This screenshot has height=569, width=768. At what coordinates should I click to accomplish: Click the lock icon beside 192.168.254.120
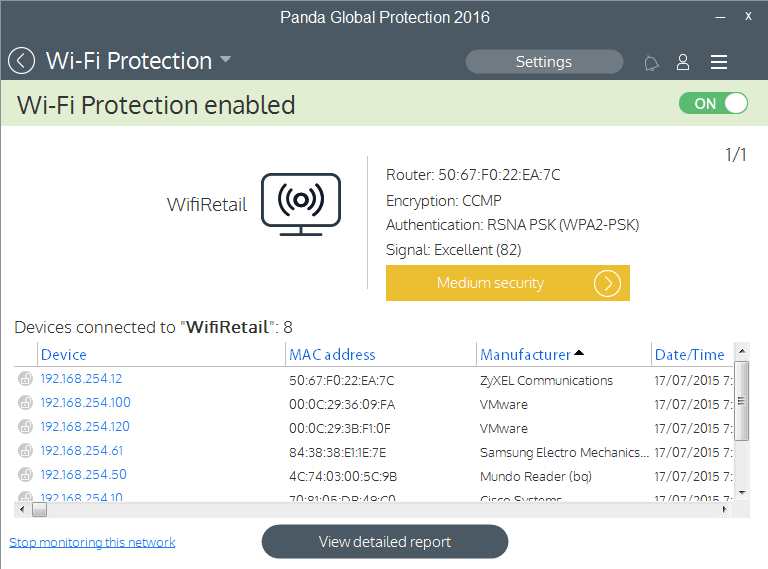pyautogui.click(x=25, y=427)
